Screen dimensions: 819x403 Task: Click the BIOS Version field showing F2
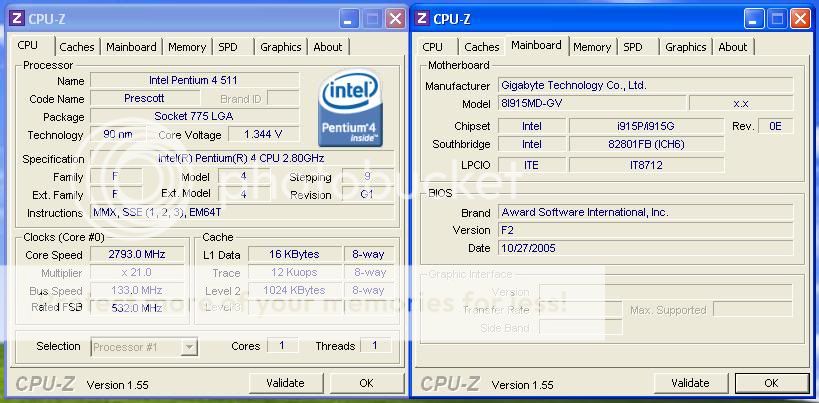[646, 230]
